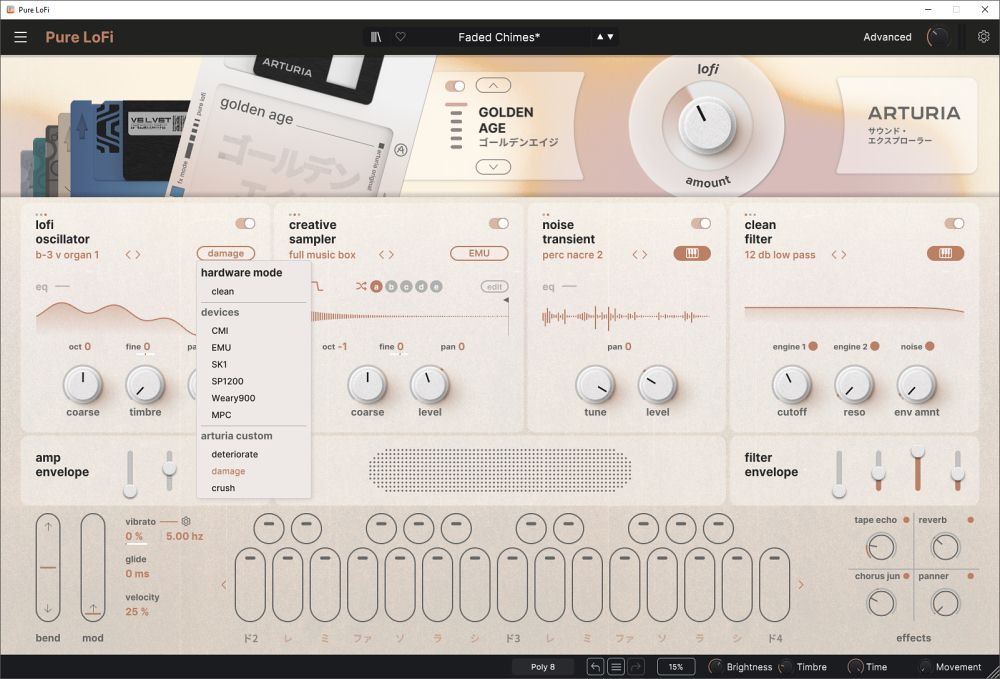Click the Advanced button
This screenshot has width=1000, height=679.
887,37
